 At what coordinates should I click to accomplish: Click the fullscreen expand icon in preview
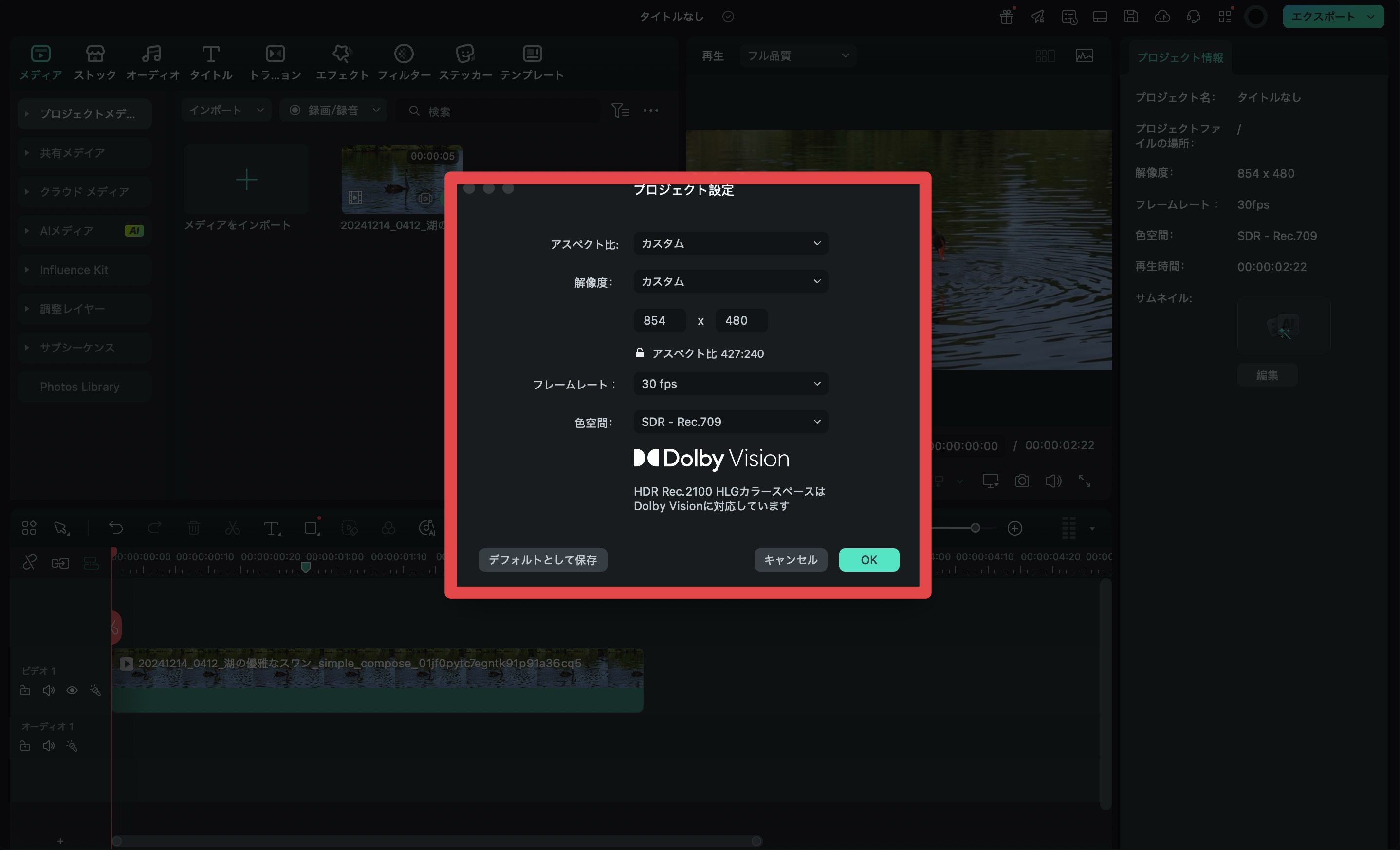coord(1085,481)
